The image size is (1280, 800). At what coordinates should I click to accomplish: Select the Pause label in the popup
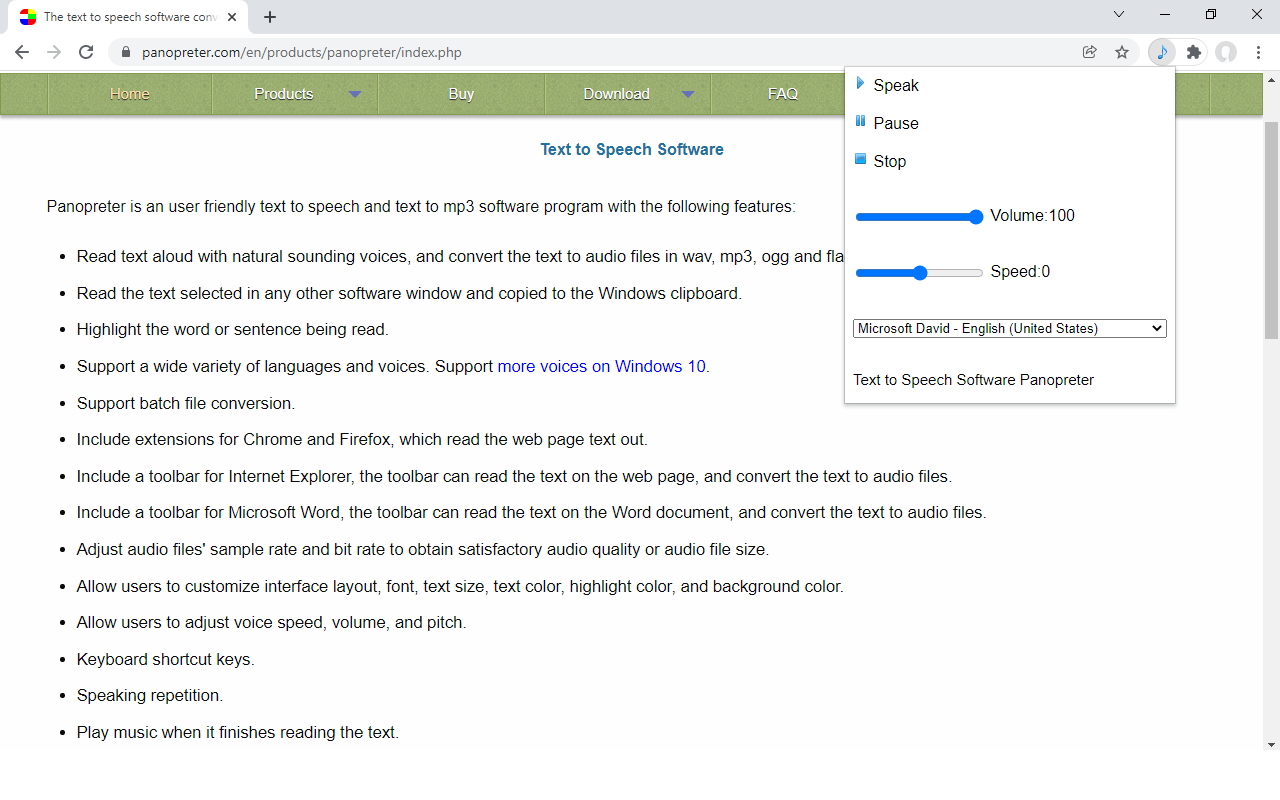(896, 123)
